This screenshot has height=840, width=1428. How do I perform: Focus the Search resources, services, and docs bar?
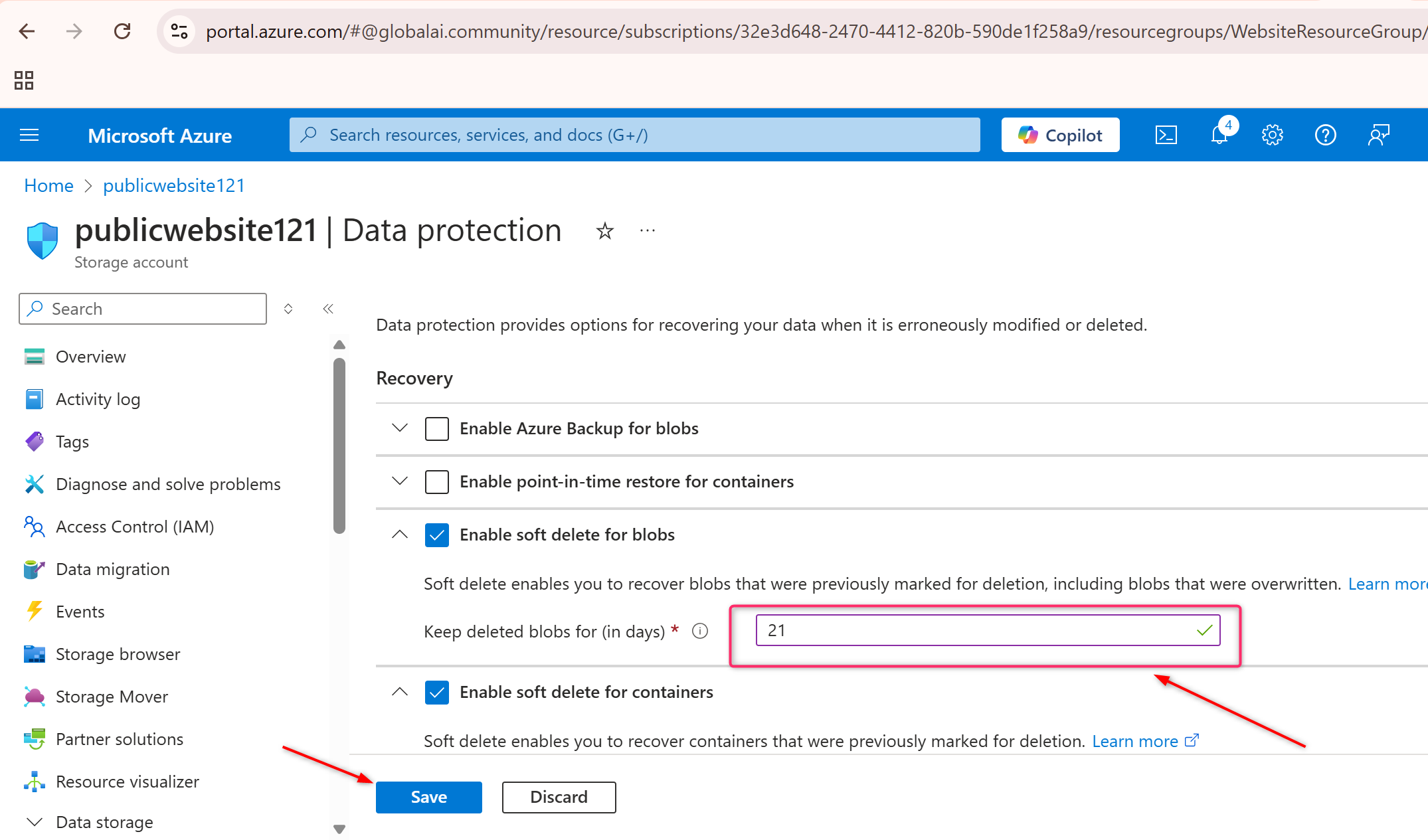point(634,135)
